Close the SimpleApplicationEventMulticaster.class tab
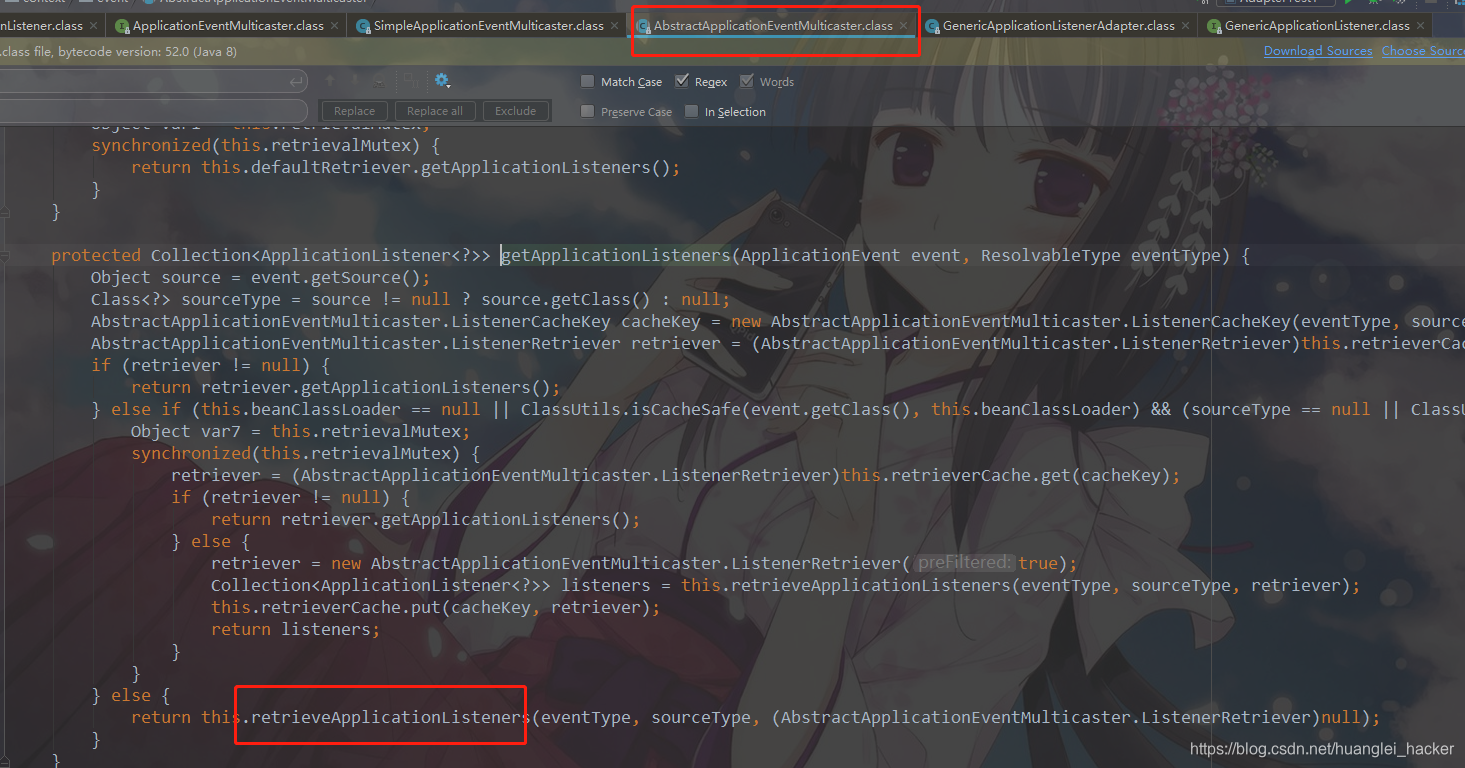This screenshot has width=1465, height=768. pos(615,26)
